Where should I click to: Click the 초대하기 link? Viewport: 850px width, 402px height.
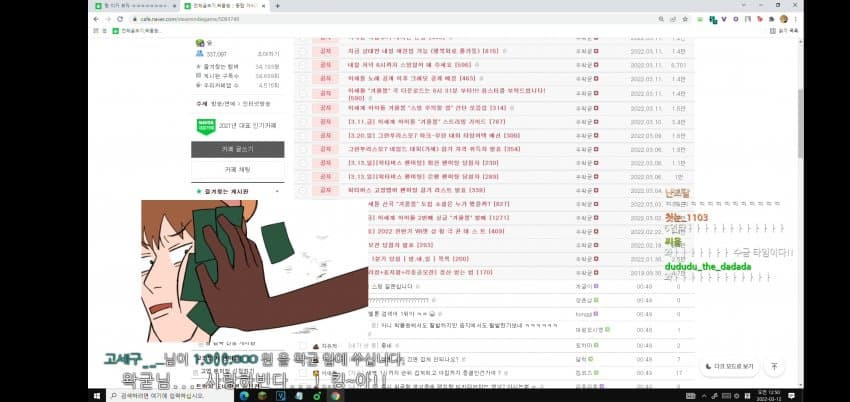coord(268,54)
